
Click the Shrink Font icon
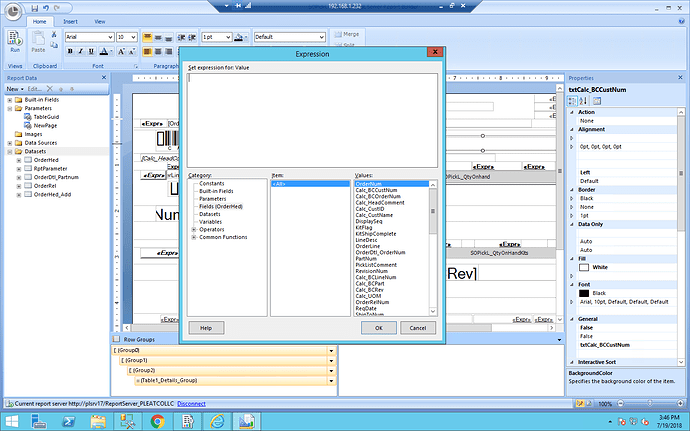[132, 52]
